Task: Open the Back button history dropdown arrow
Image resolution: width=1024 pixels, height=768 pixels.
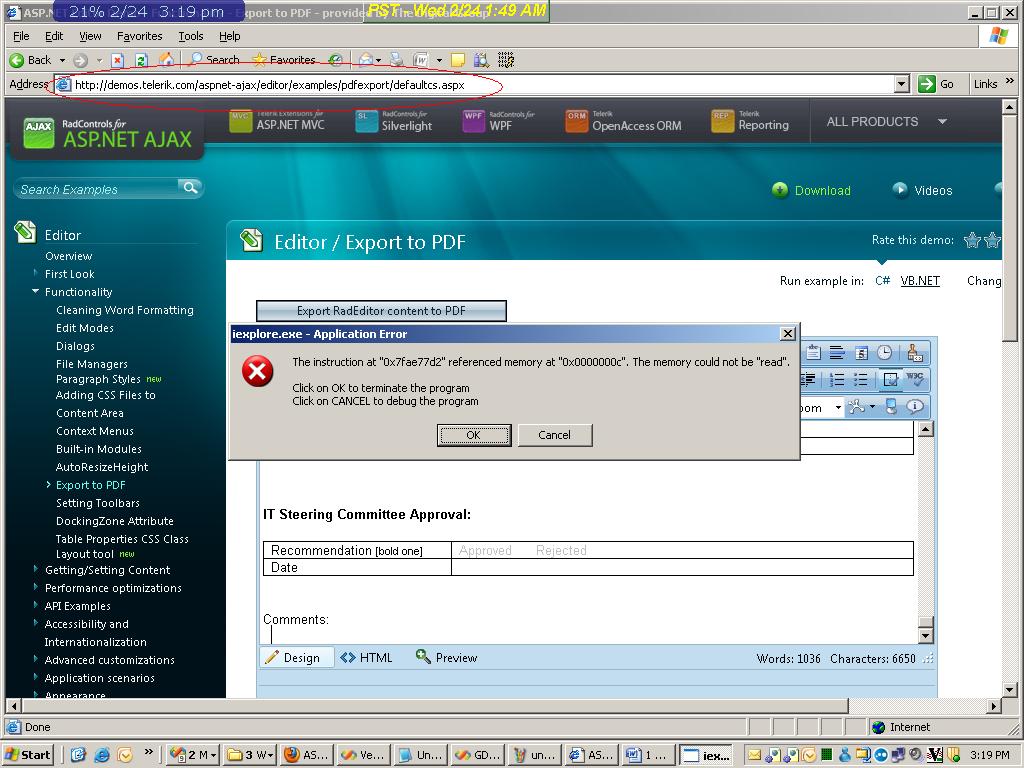Action: pos(63,60)
